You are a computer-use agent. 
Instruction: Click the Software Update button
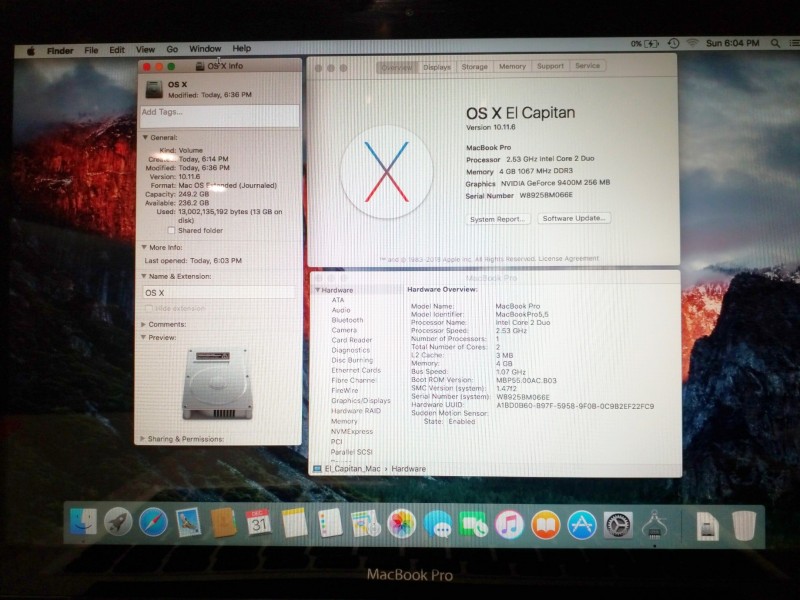pyautogui.click(x=573, y=218)
